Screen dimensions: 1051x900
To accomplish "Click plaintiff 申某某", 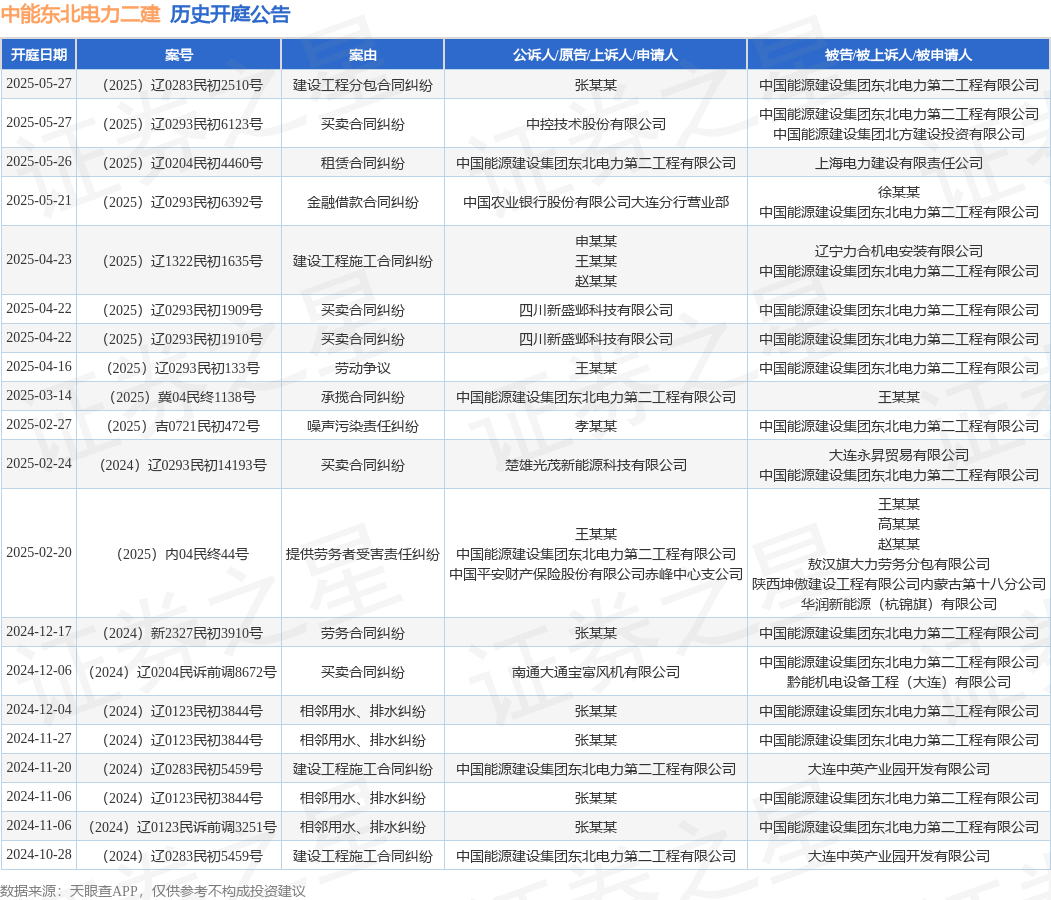I will pos(596,241).
